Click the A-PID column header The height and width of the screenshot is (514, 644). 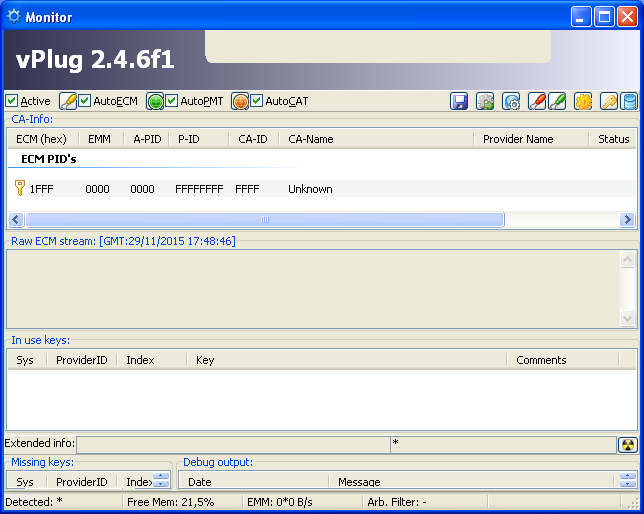[146, 139]
